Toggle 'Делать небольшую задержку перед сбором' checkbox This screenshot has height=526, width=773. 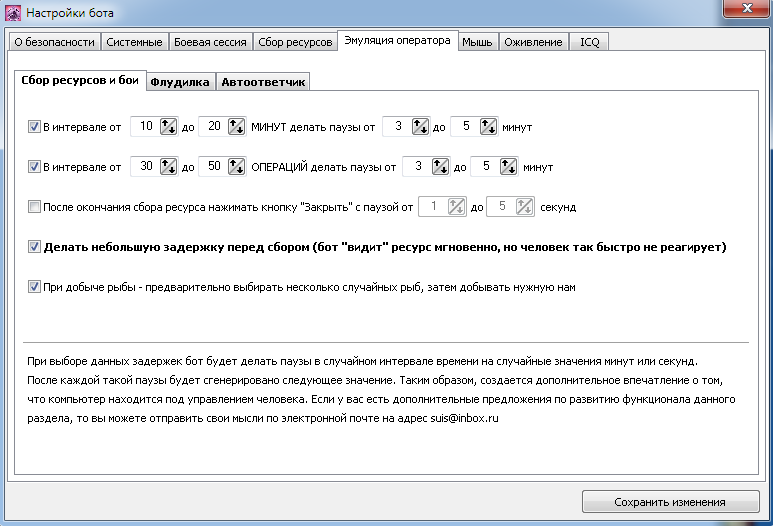34,246
